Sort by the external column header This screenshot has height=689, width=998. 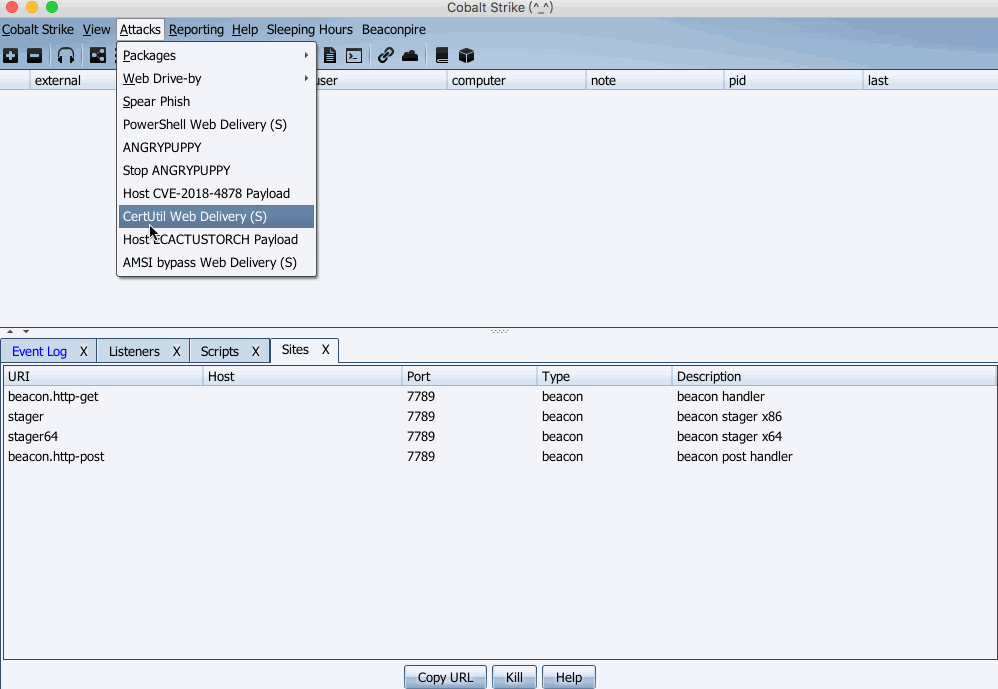73,80
